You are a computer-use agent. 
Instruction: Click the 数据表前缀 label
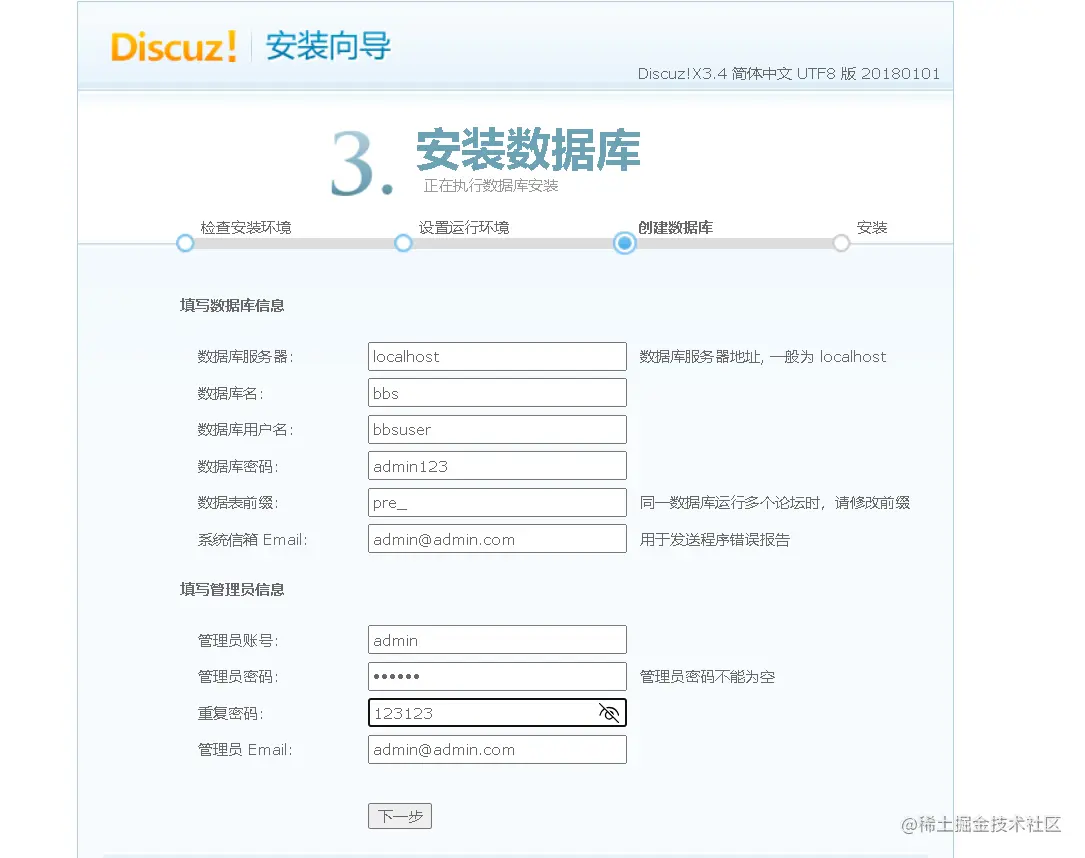(238, 502)
